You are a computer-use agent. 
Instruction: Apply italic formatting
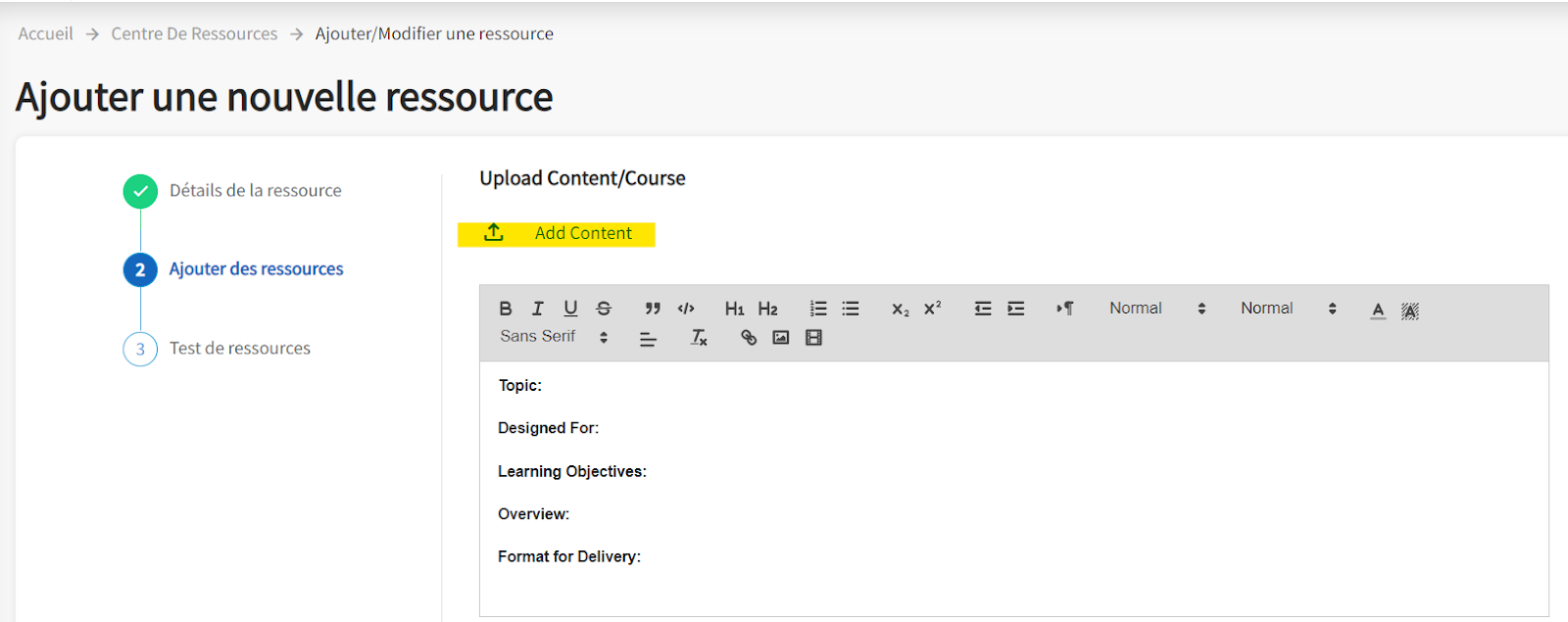pyautogui.click(x=537, y=309)
